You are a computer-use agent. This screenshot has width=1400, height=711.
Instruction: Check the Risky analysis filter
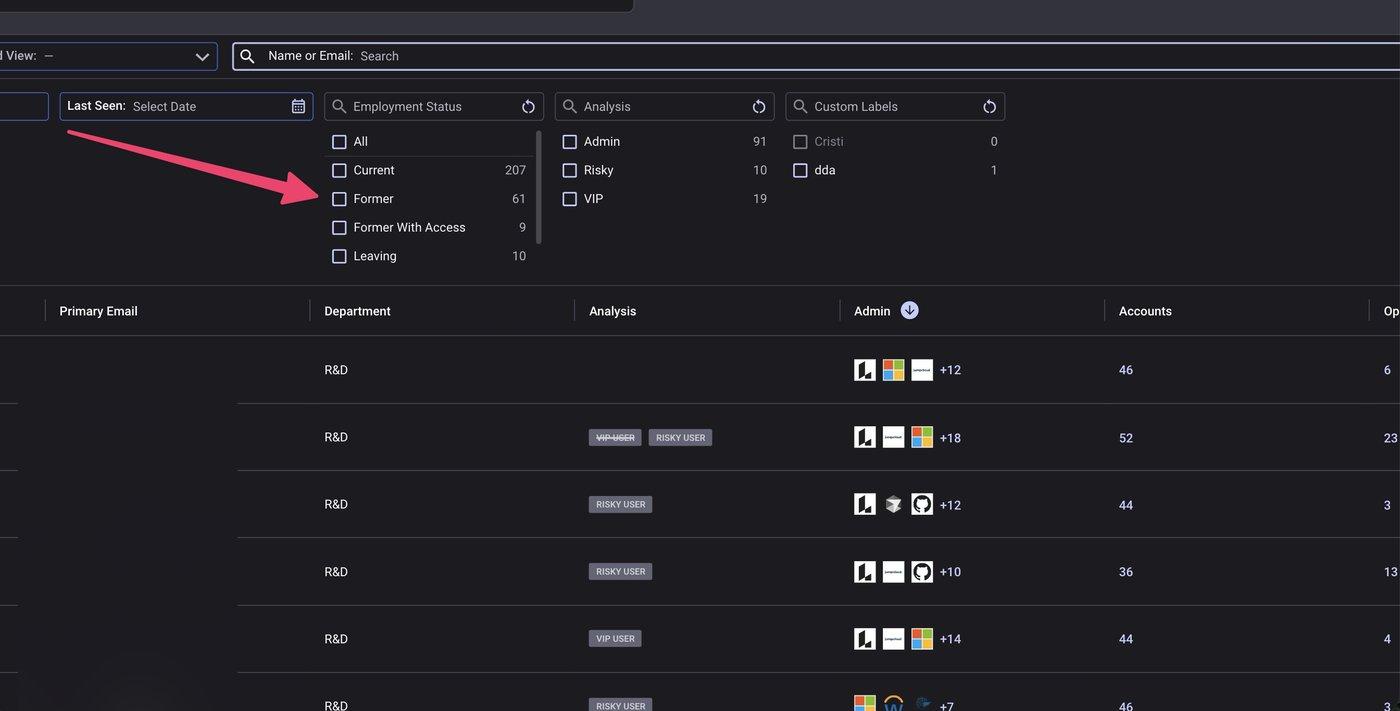570,170
